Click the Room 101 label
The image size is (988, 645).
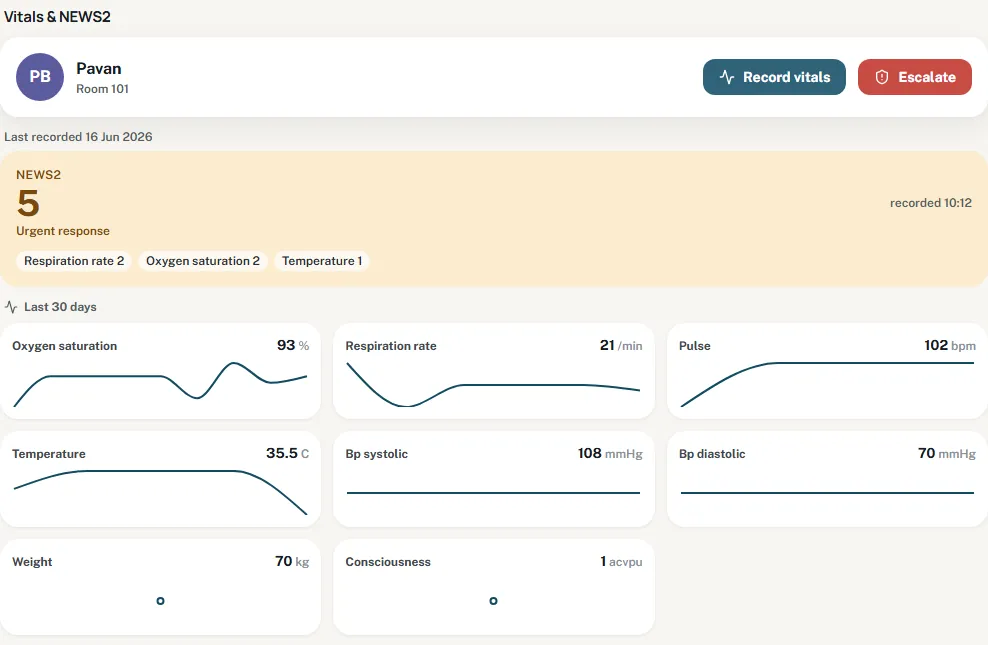[102, 89]
